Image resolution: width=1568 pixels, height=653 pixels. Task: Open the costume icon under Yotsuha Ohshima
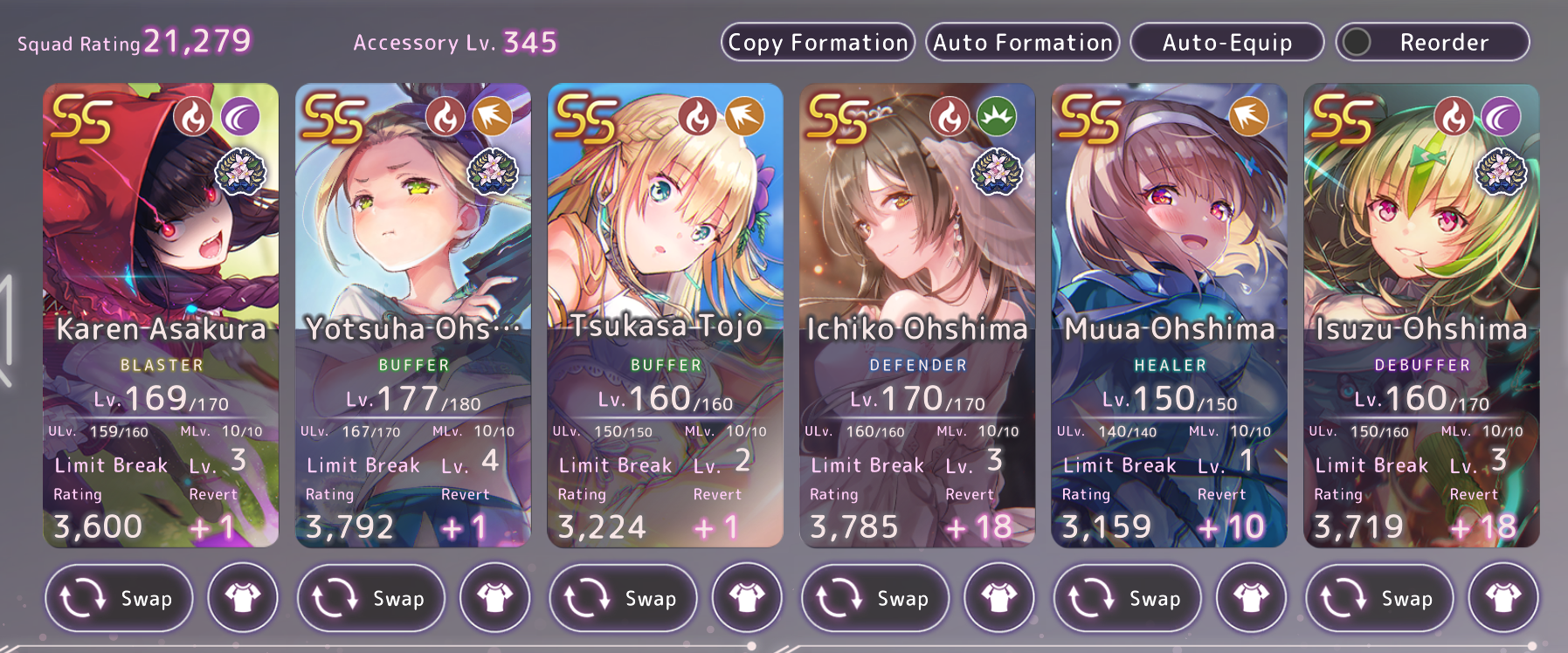(495, 598)
